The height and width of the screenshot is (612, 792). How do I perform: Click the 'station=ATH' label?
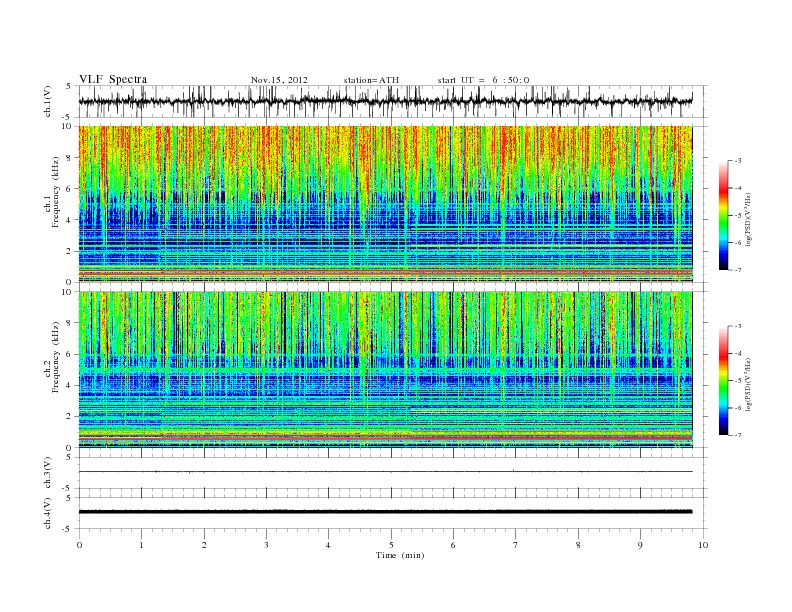pos(371,80)
